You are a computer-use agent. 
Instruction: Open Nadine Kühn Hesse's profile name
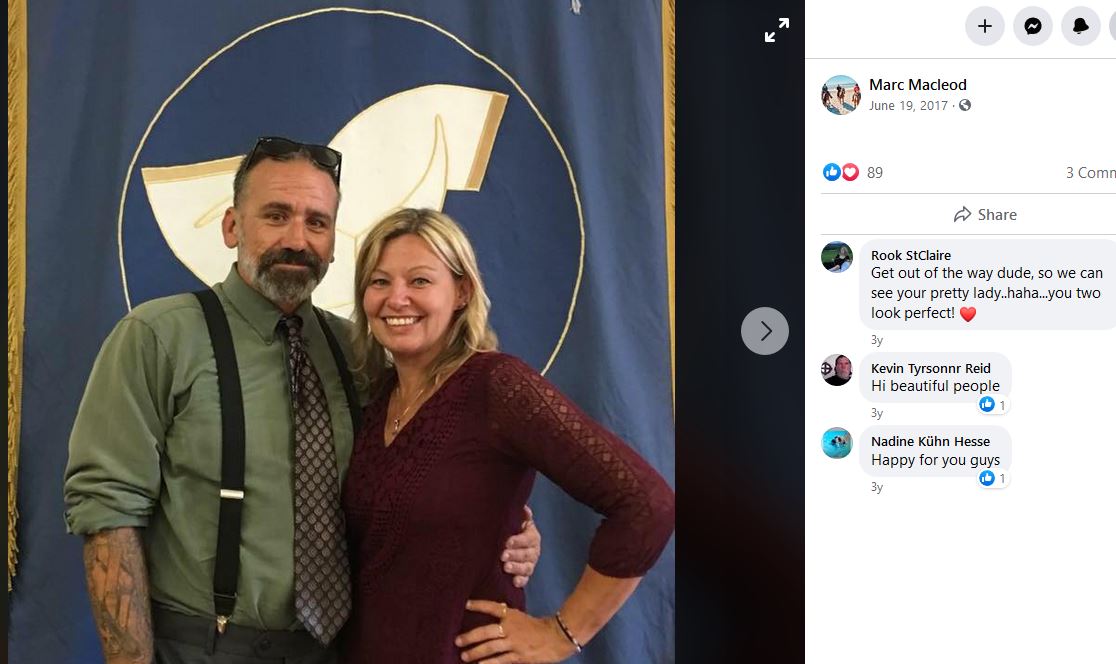(x=930, y=441)
